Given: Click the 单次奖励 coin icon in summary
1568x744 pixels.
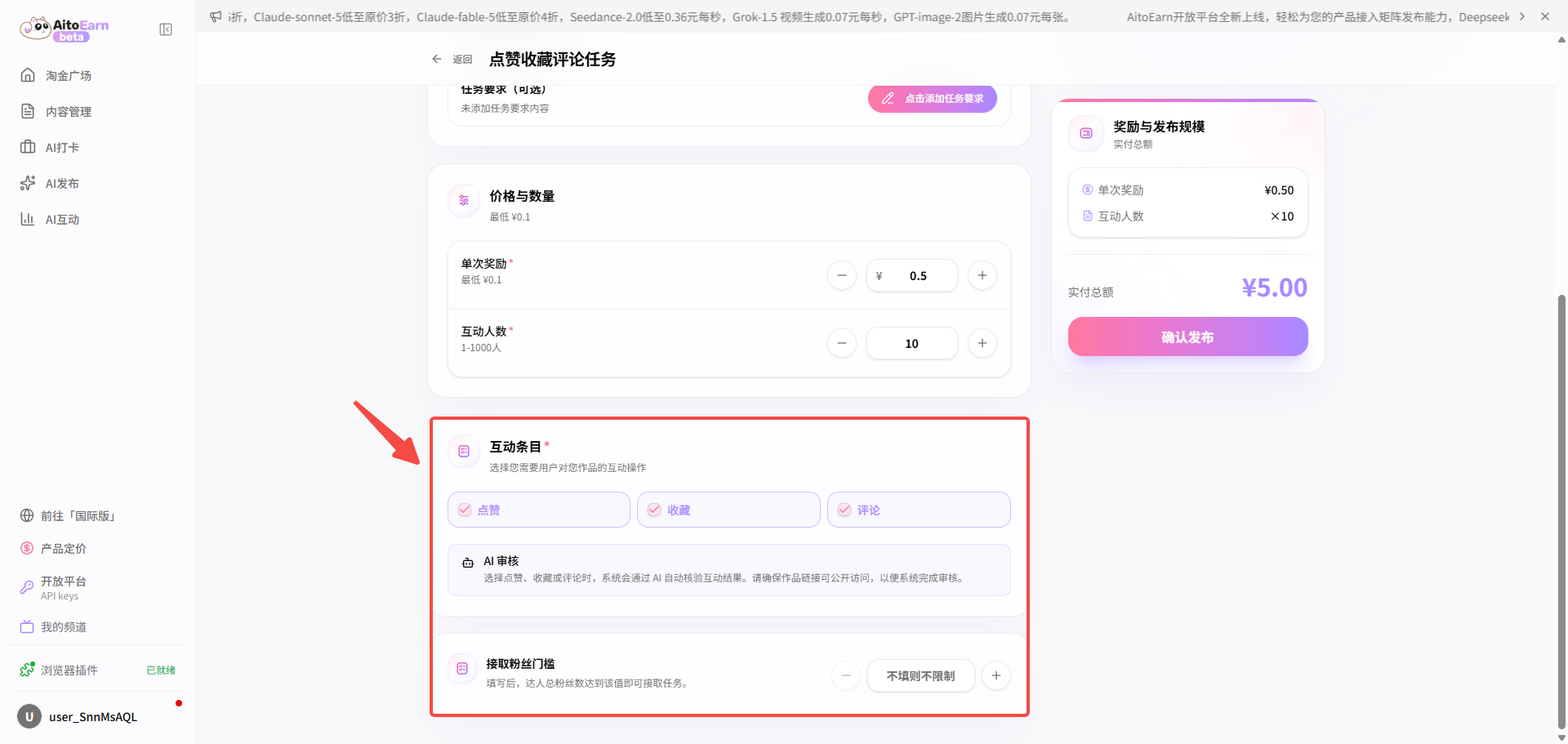Looking at the screenshot, I should point(1088,189).
